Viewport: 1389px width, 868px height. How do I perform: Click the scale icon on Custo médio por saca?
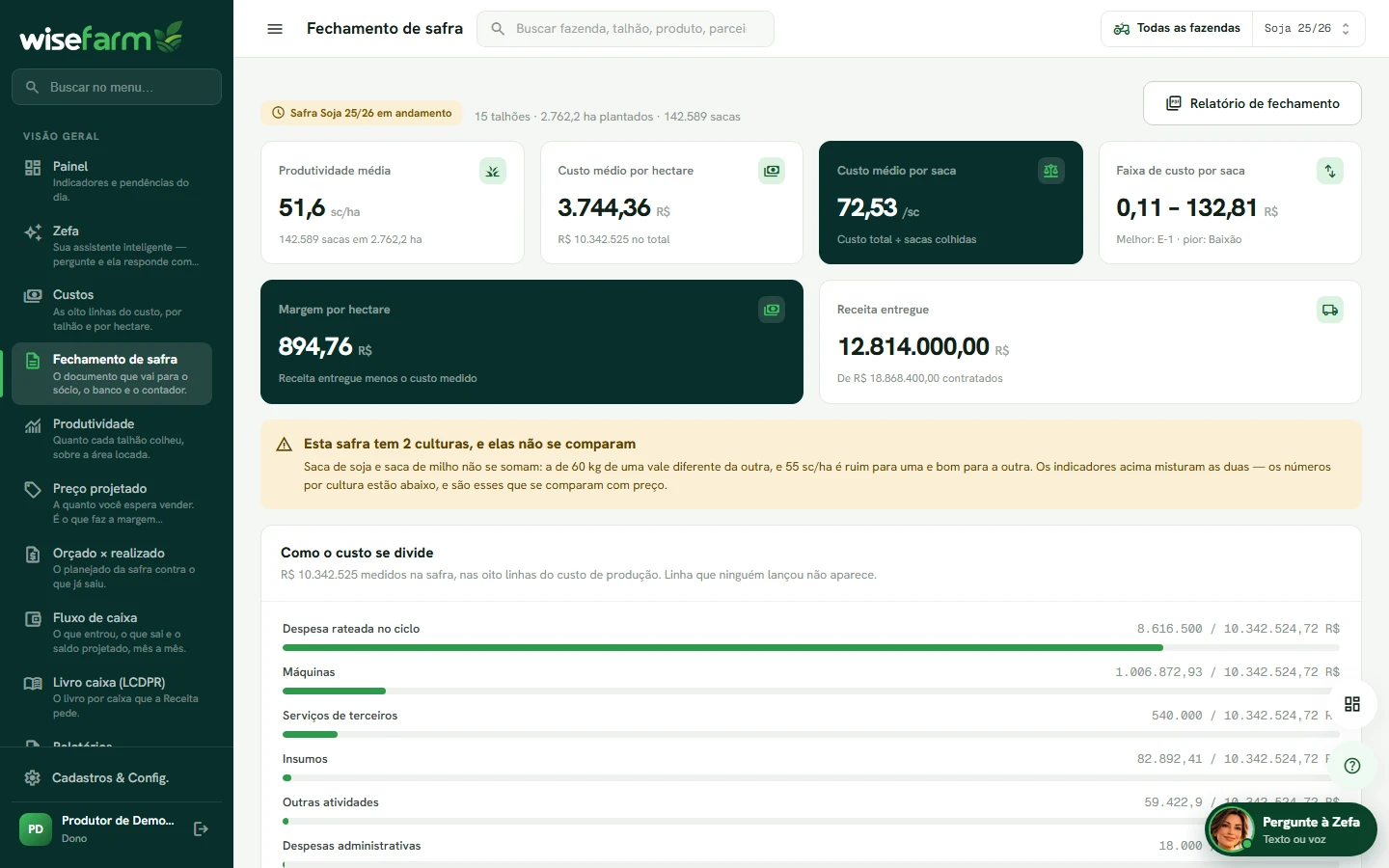[x=1051, y=171]
